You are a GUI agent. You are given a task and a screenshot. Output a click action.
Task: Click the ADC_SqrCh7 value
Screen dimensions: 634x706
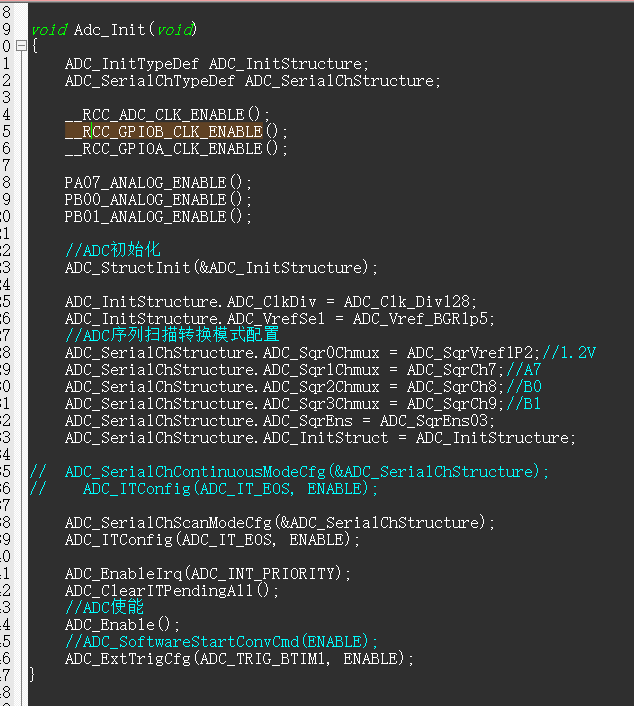coord(452,370)
